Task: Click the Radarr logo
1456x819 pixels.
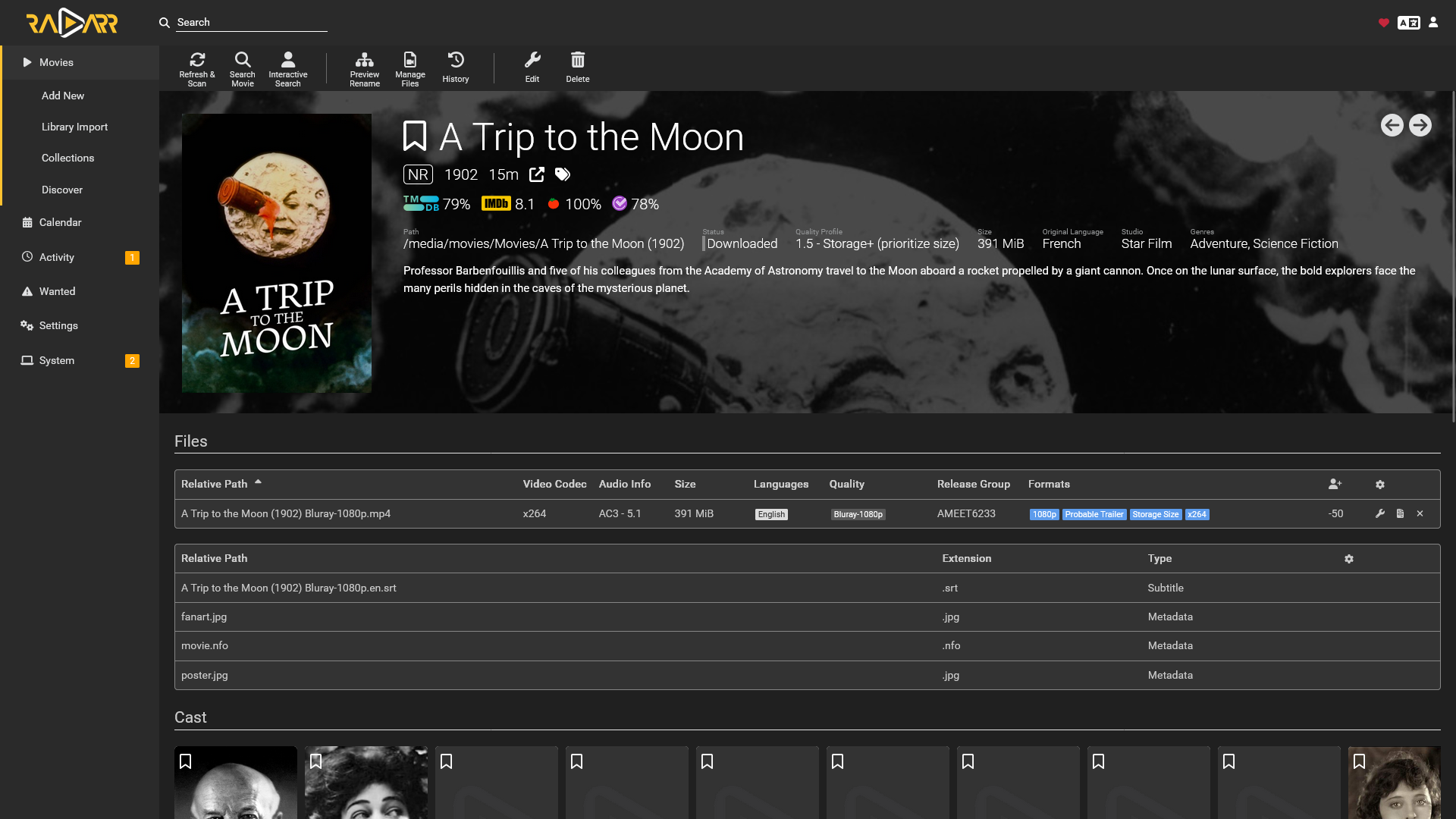Action: tap(72, 23)
